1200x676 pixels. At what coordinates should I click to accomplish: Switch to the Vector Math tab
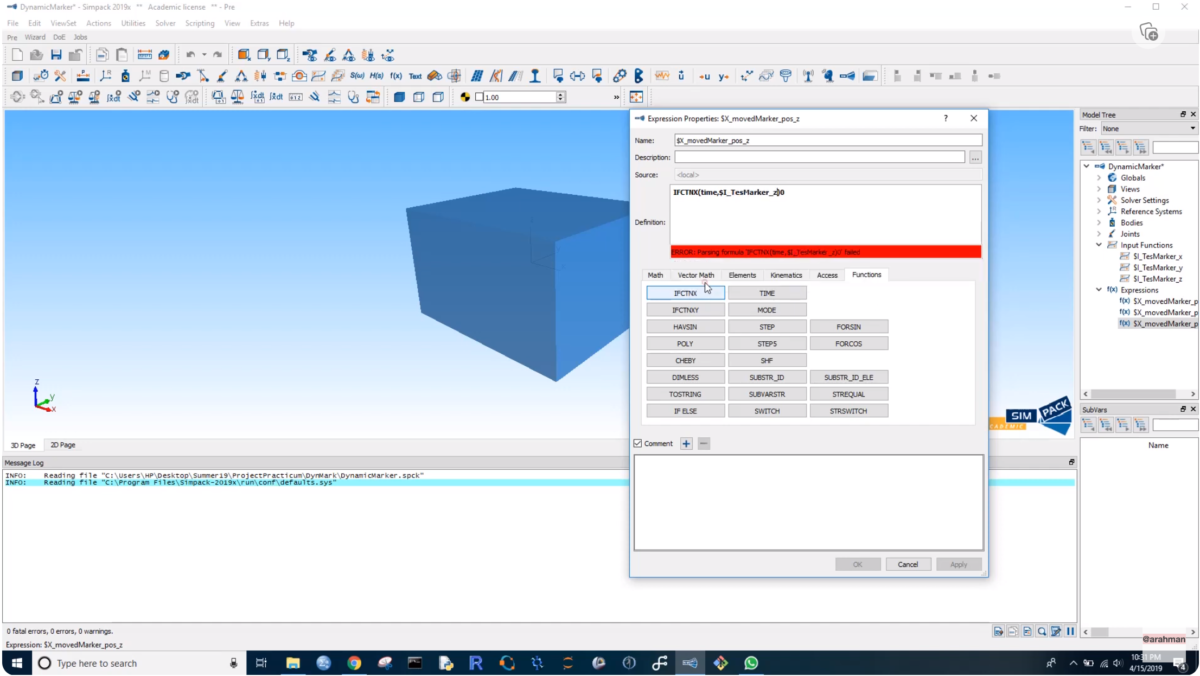click(x=696, y=275)
